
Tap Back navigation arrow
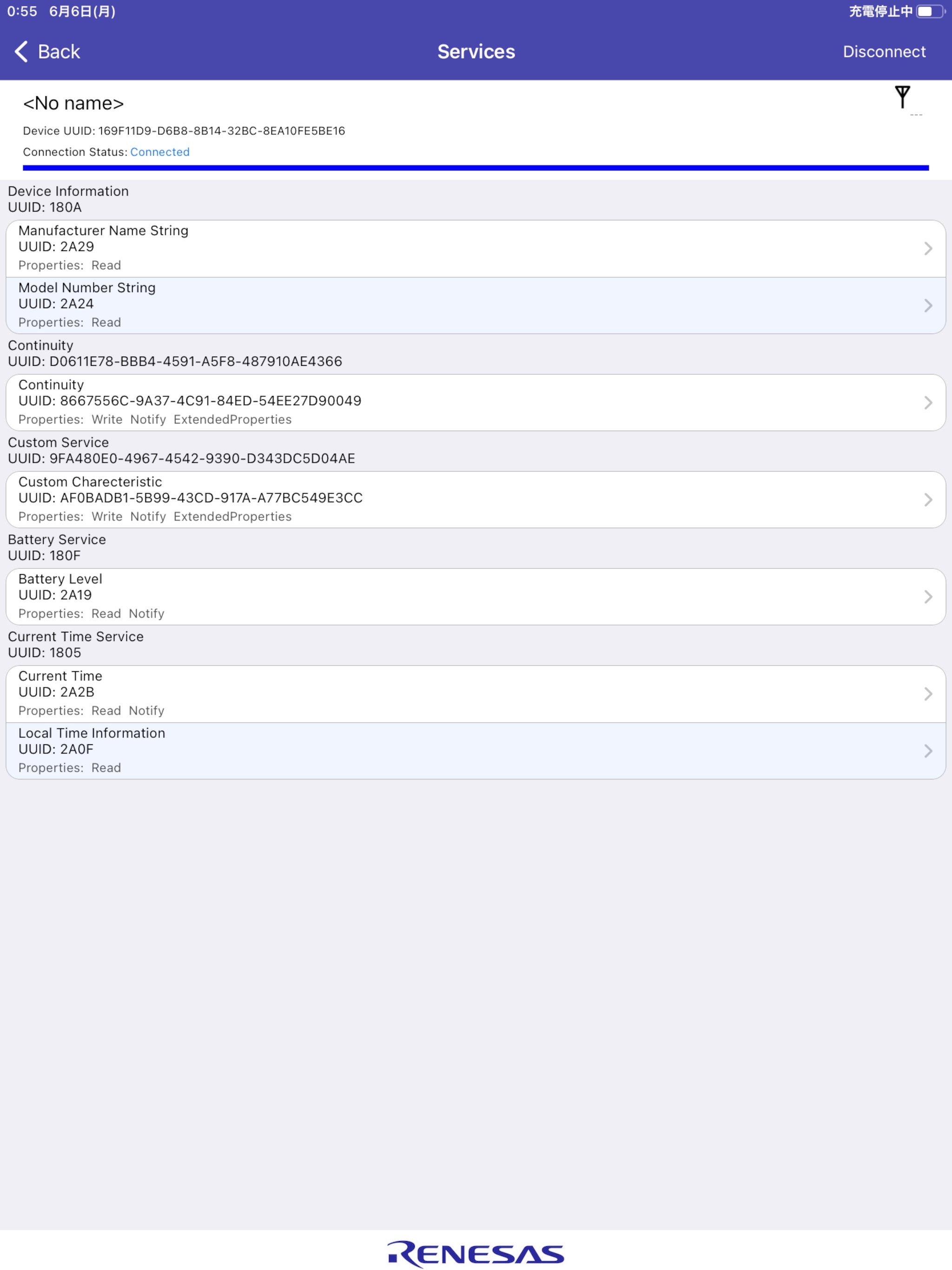[22, 51]
